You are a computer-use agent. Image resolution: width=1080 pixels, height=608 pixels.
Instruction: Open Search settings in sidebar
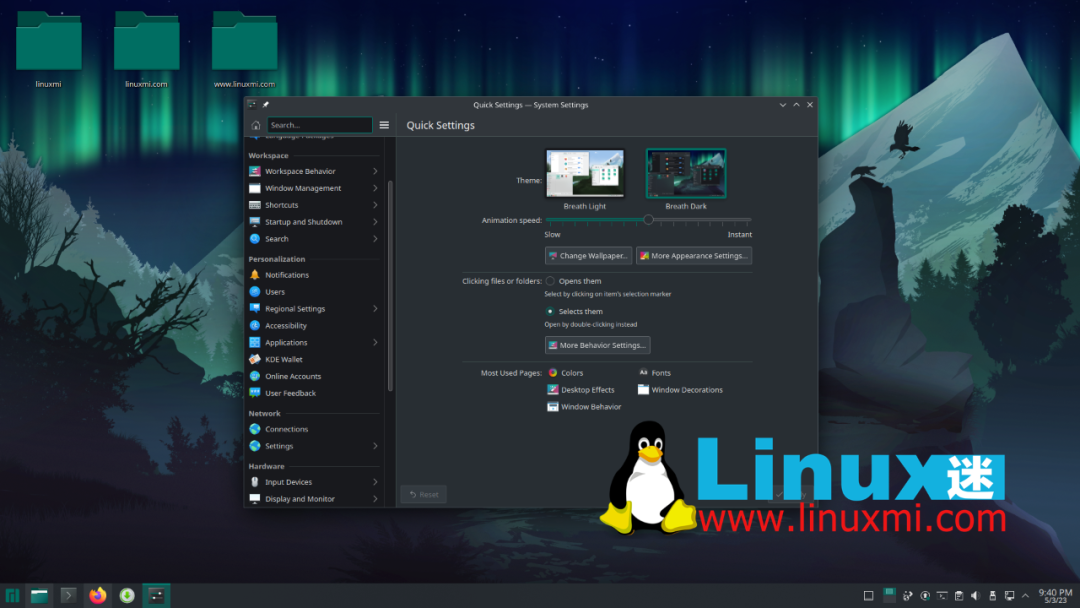click(313, 239)
